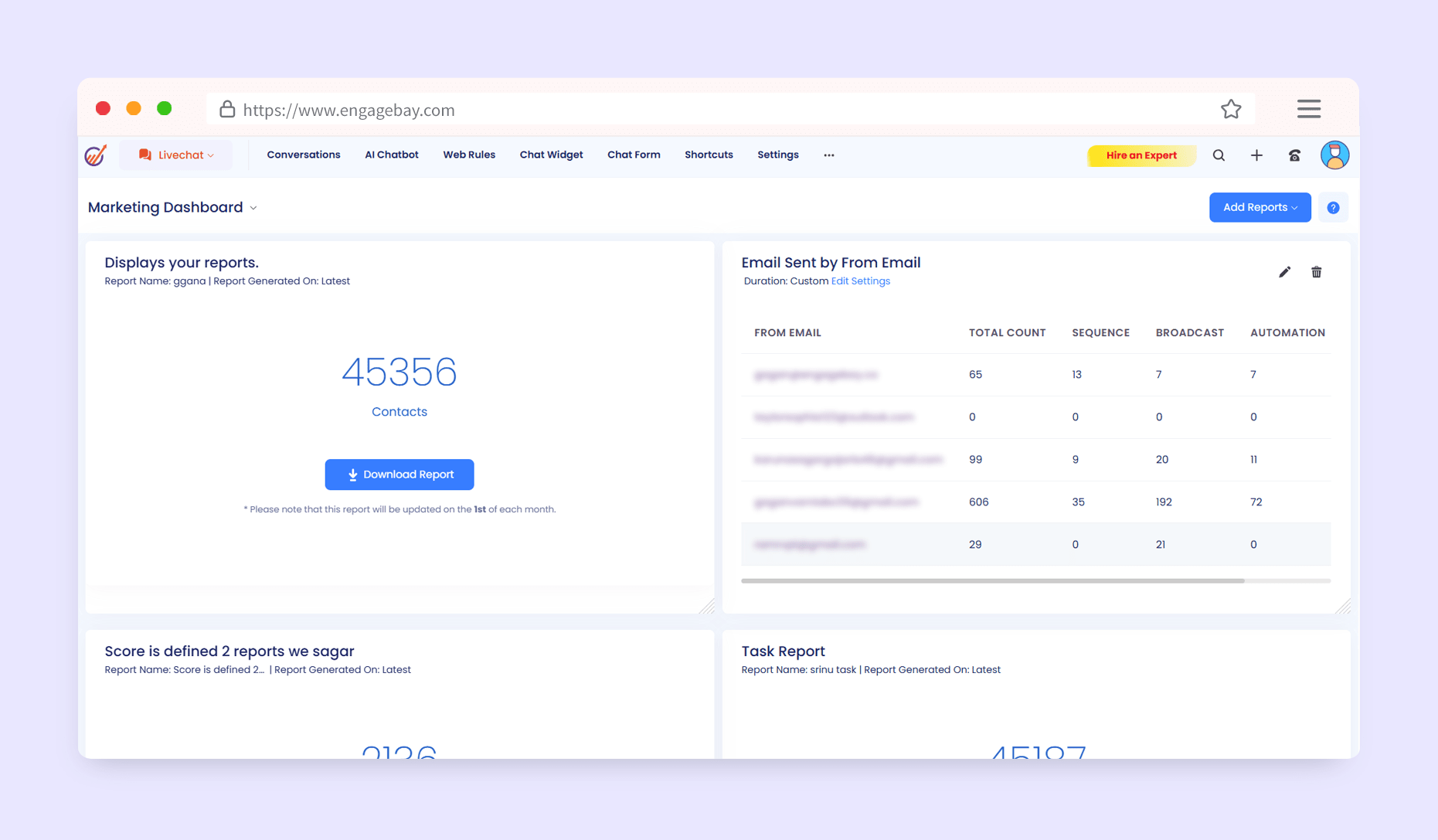
Task: Delete Email Sent report with trash icon
Action: tap(1316, 272)
